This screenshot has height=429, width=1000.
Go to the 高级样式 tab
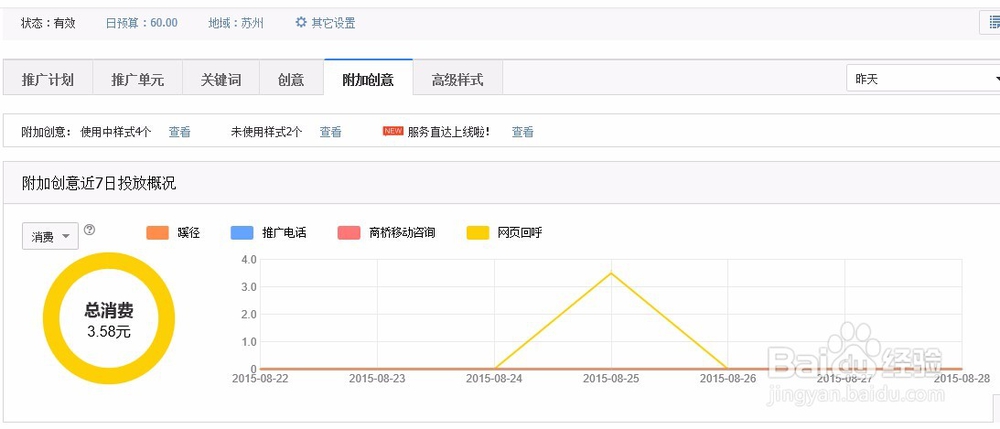(x=457, y=80)
